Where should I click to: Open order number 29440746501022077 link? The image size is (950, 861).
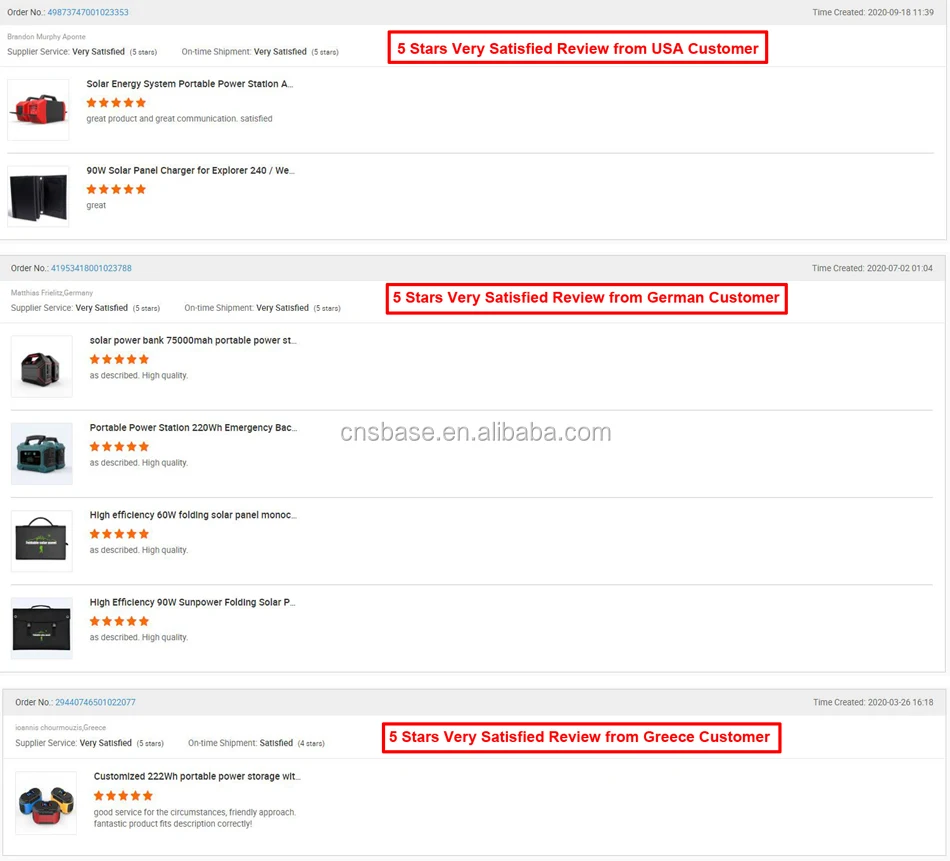95,702
